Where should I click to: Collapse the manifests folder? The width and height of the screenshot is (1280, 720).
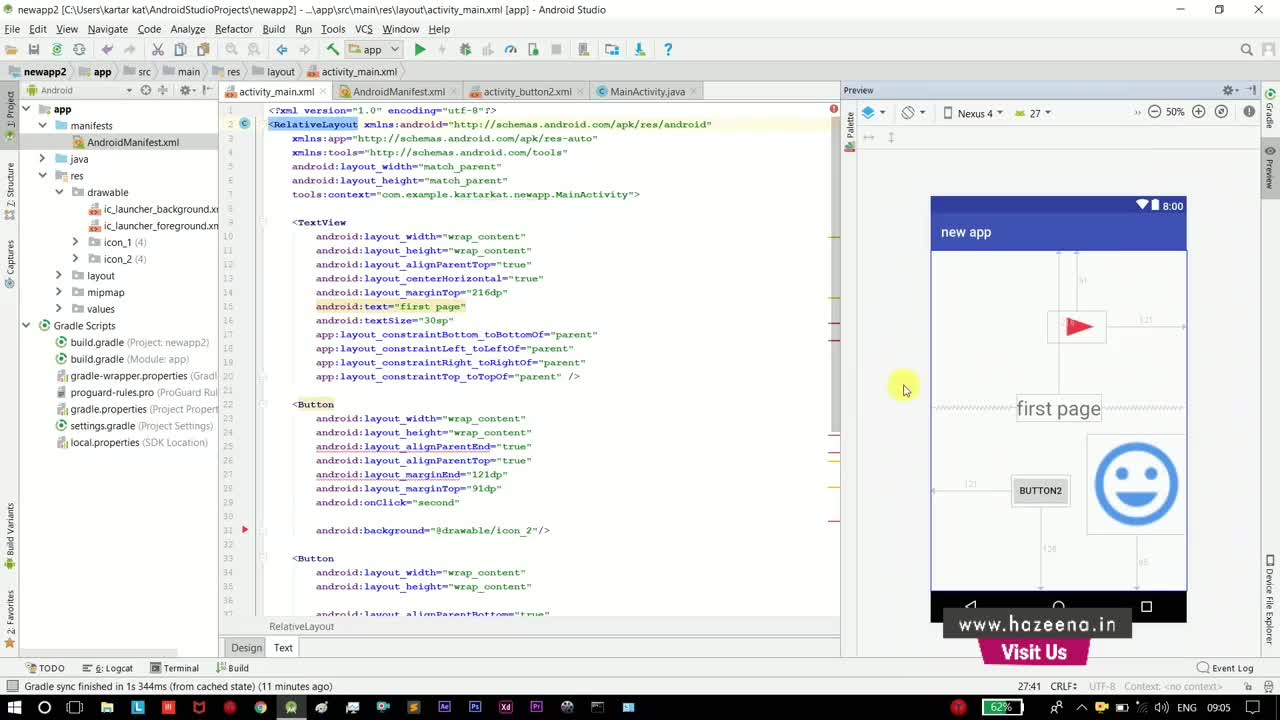point(42,126)
